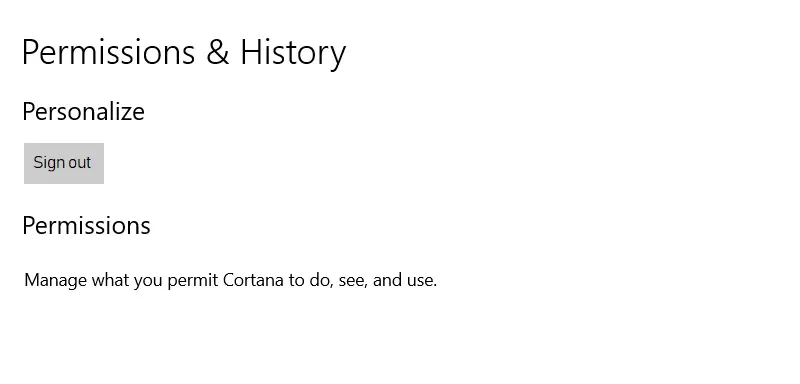
Task: Click the Manage what you permit Cortana text
Action: (231, 280)
